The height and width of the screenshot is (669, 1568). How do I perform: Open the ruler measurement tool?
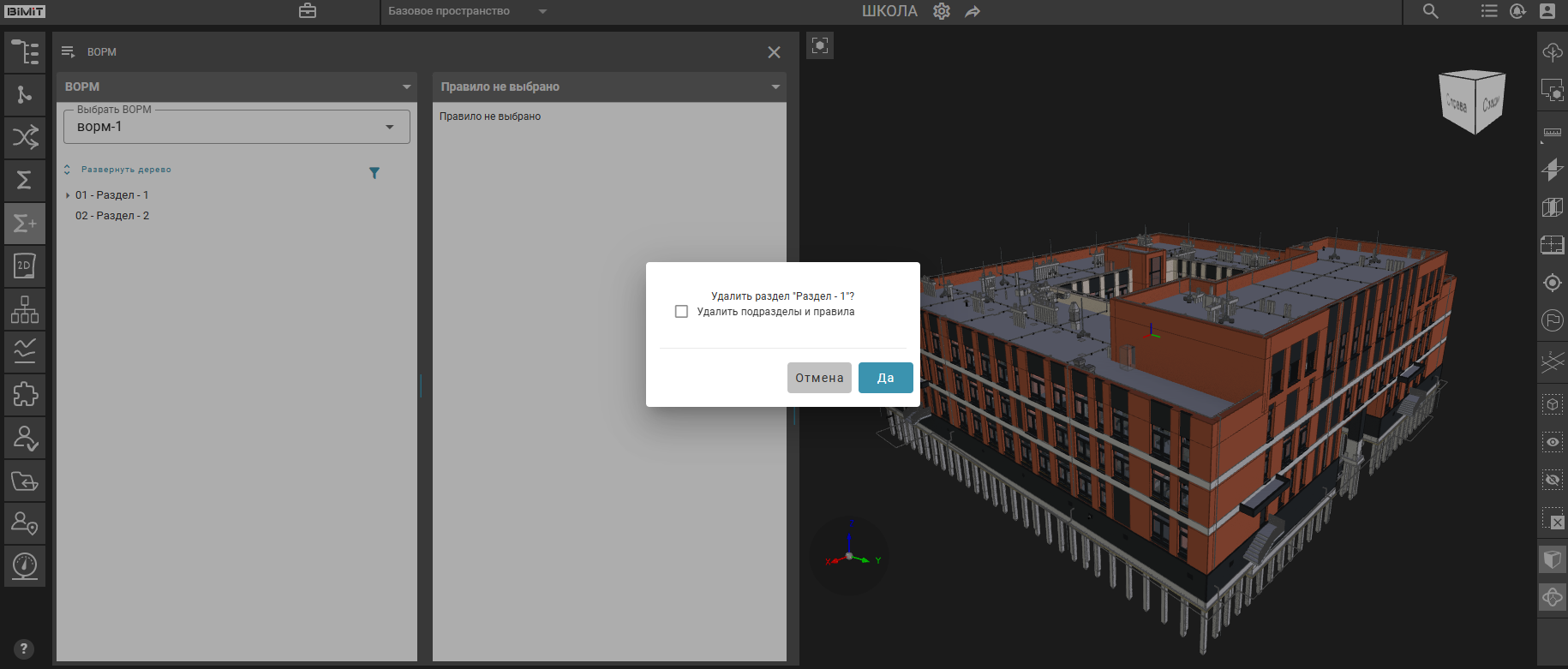1552,133
